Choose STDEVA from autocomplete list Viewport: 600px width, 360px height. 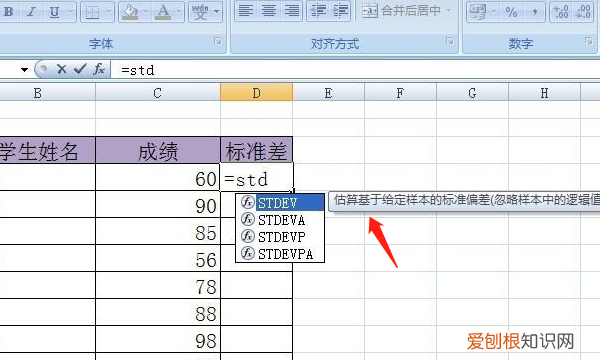point(280,220)
